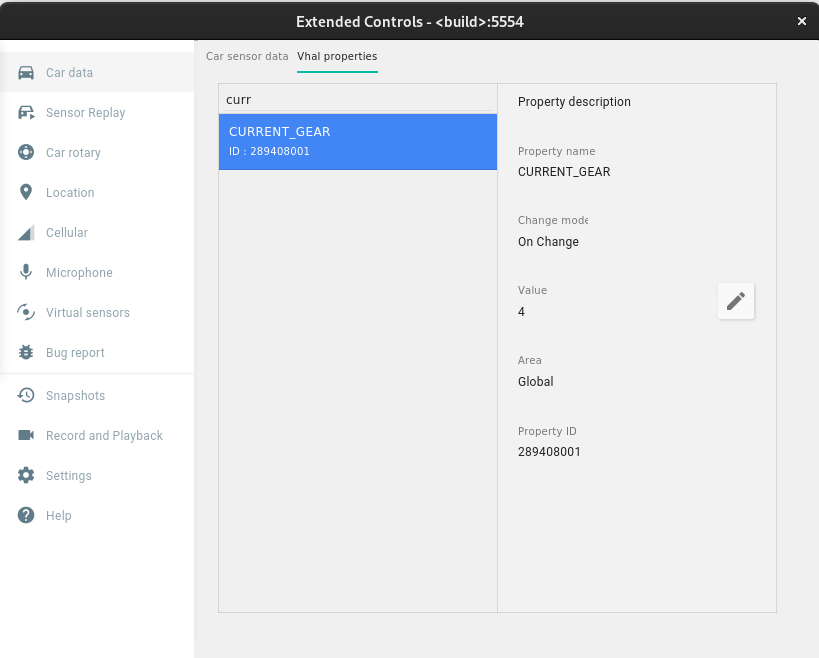This screenshot has height=658, width=819.
Task: Open Settings via the gear icon
Action: (x=26, y=476)
